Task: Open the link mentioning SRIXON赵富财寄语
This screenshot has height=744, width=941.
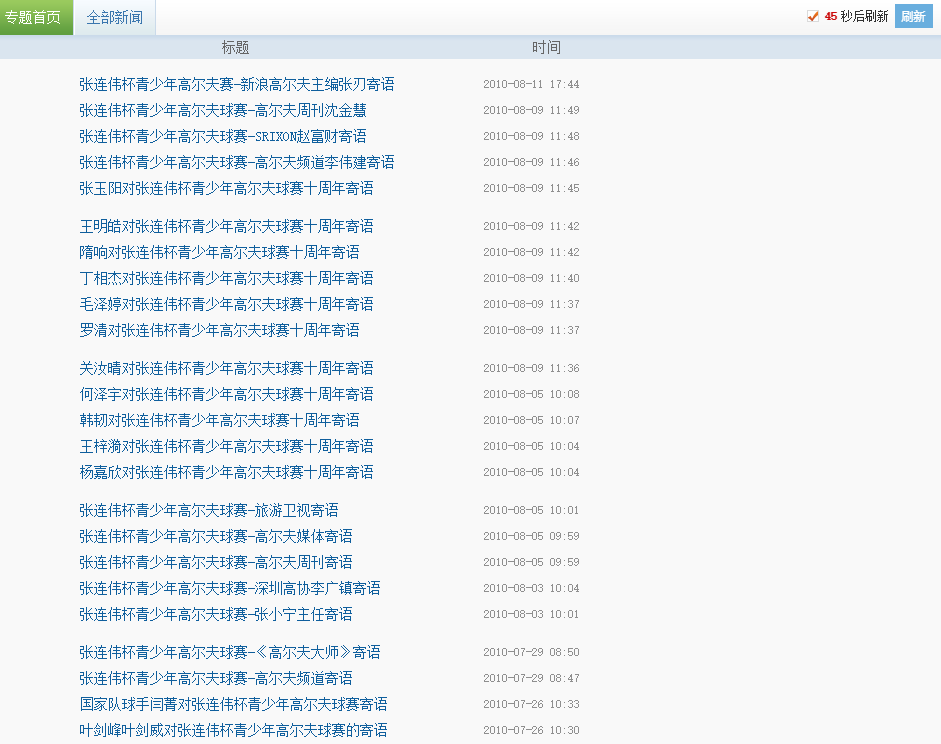Action: [223, 136]
